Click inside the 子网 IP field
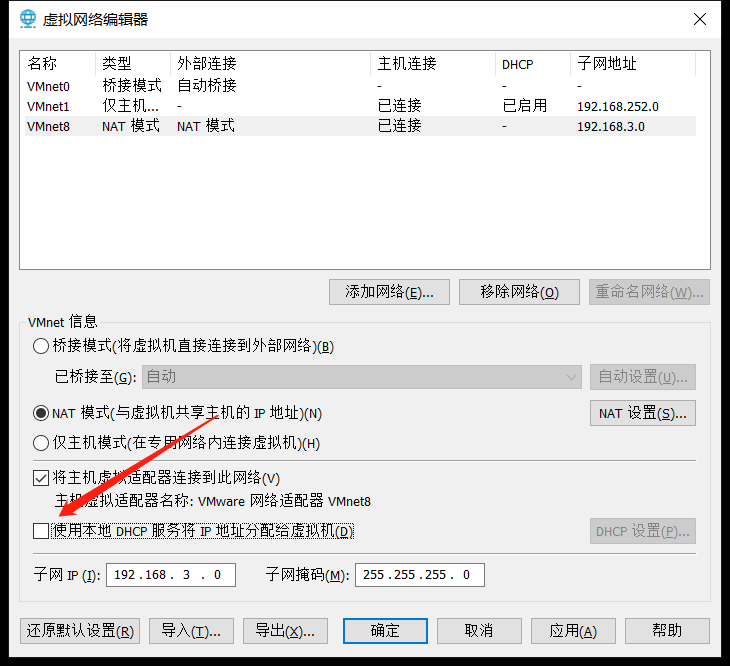 [170, 575]
